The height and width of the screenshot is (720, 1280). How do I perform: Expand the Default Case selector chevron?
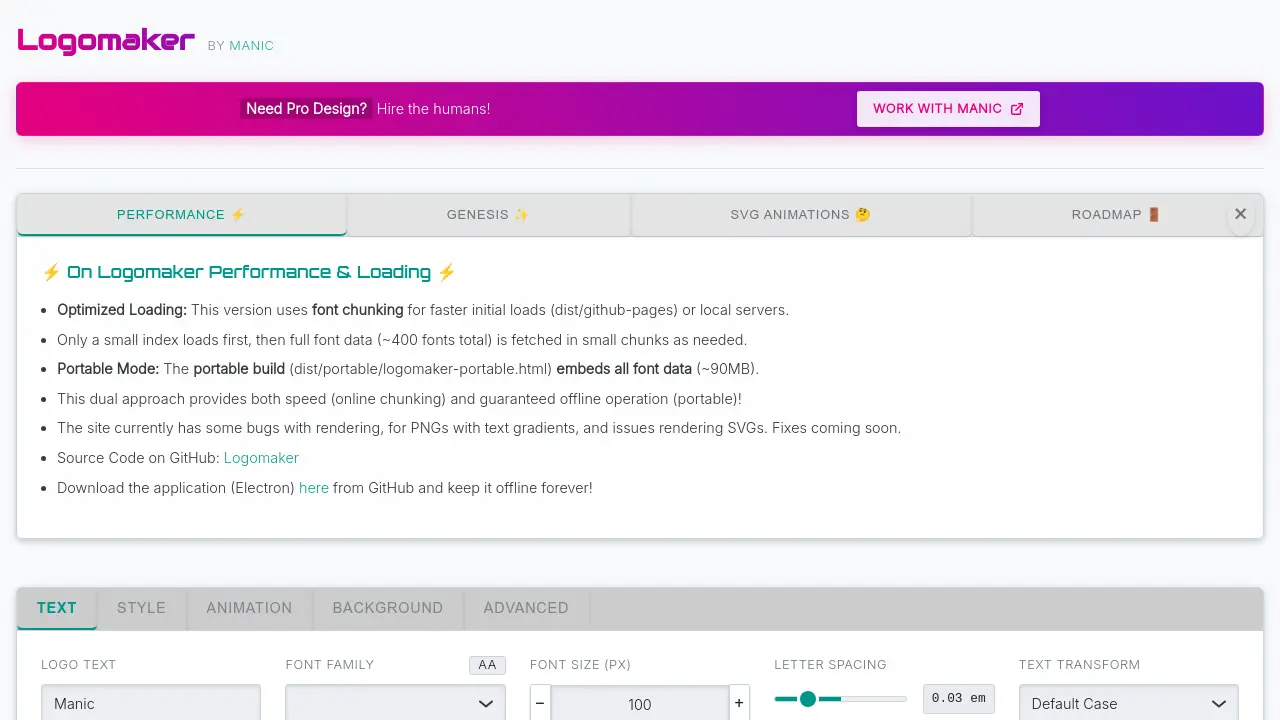pos(1219,703)
